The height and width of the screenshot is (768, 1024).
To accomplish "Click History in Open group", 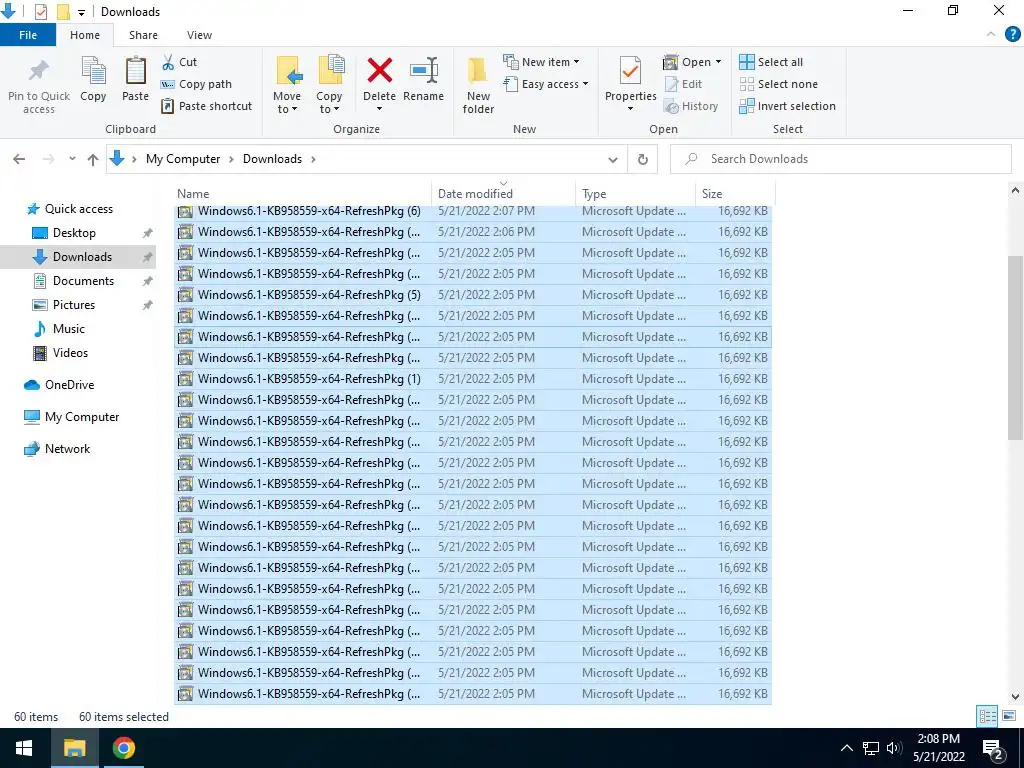I will [691, 106].
